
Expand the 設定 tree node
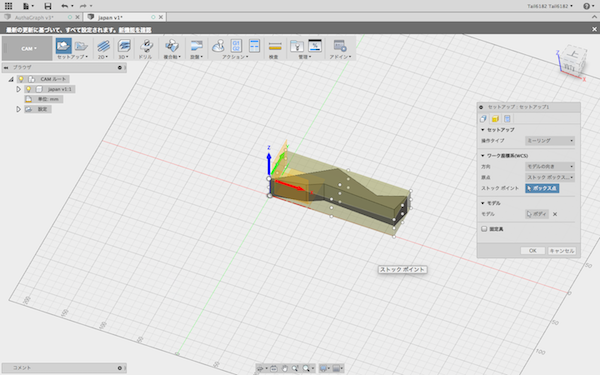tap(18, 109)
